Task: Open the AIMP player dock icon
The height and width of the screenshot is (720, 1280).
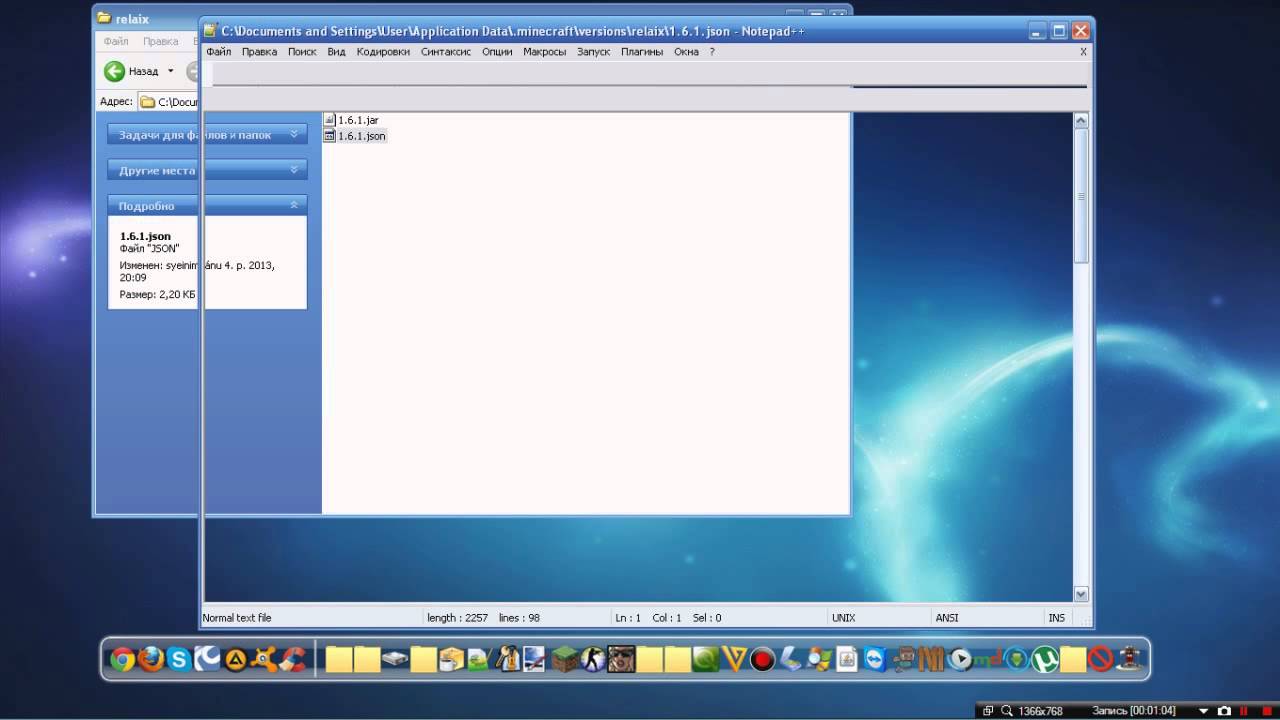Action: [x=235, y=659]
